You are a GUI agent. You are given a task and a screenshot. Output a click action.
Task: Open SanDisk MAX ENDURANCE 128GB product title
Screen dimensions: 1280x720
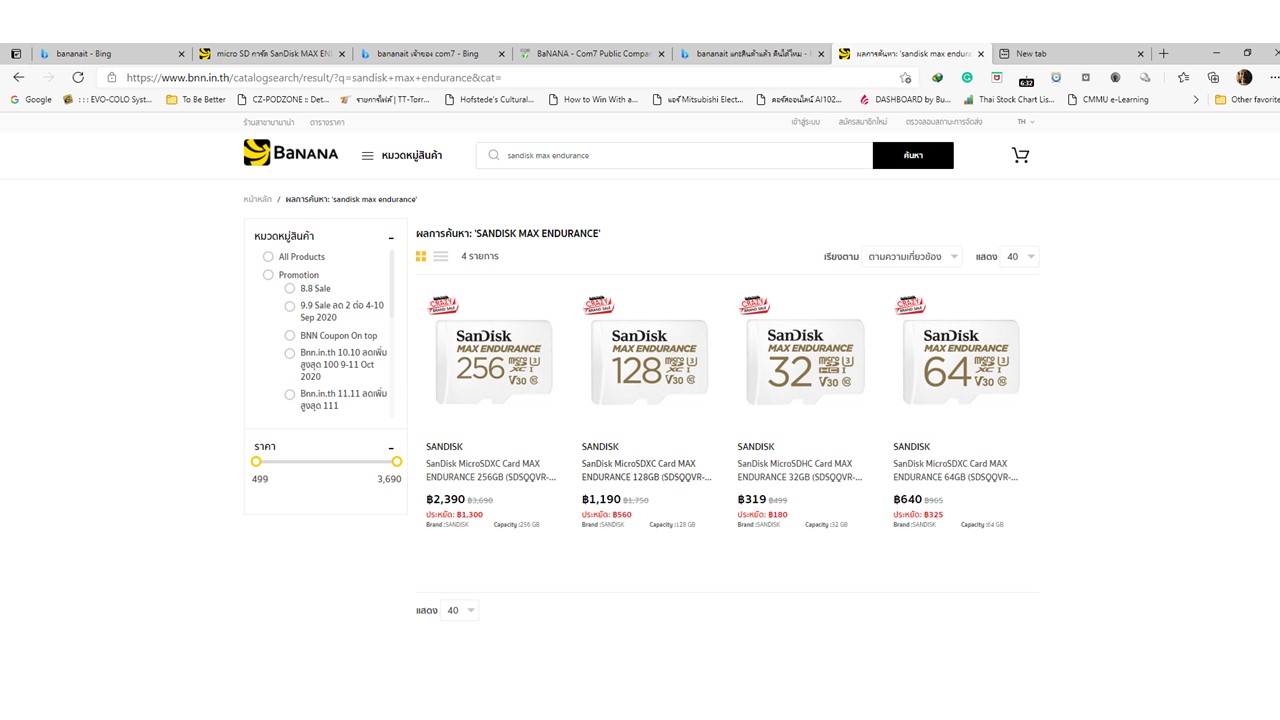[x=647, y=470]
